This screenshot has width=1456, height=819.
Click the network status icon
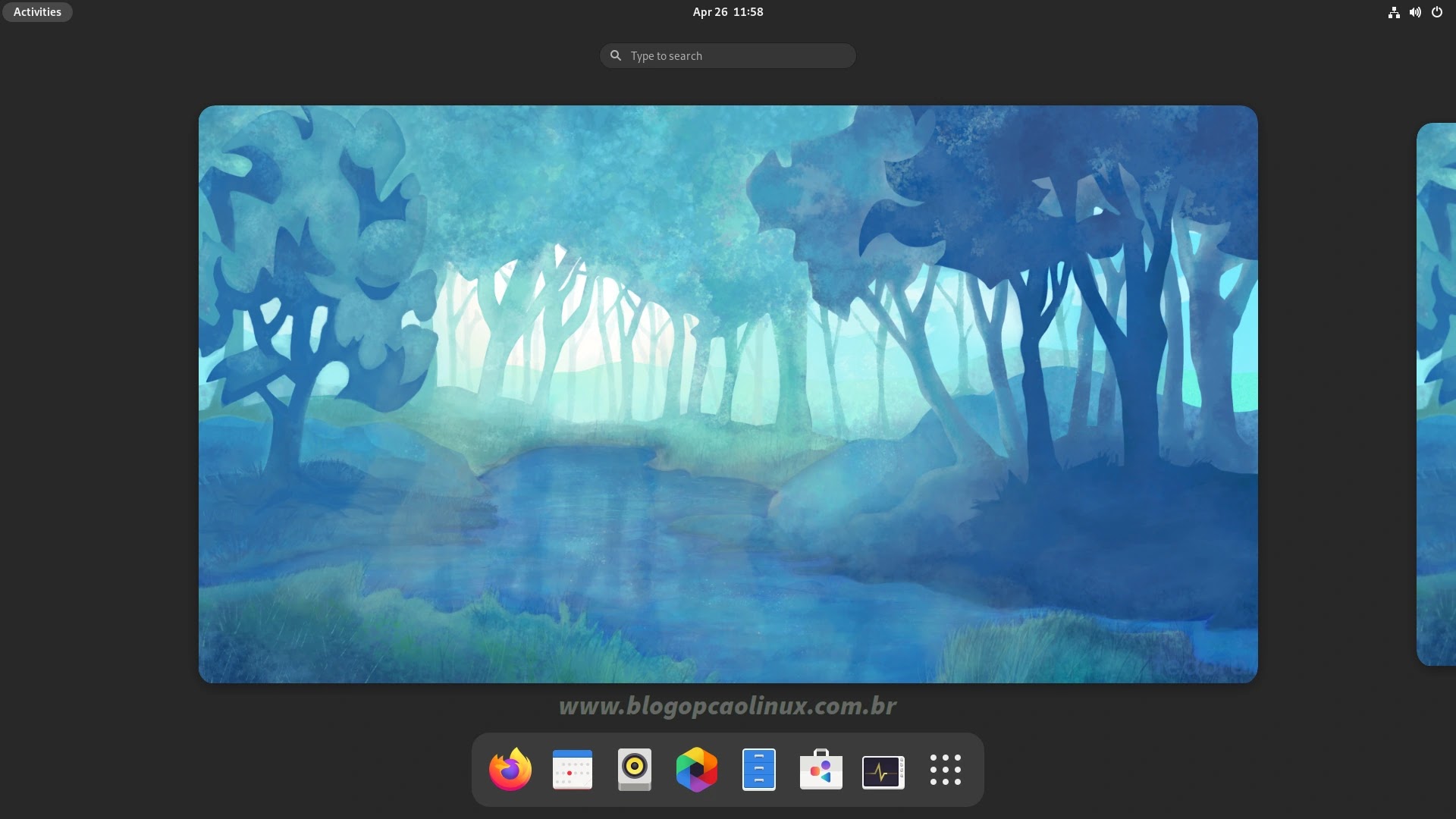tap(1394, 12)
